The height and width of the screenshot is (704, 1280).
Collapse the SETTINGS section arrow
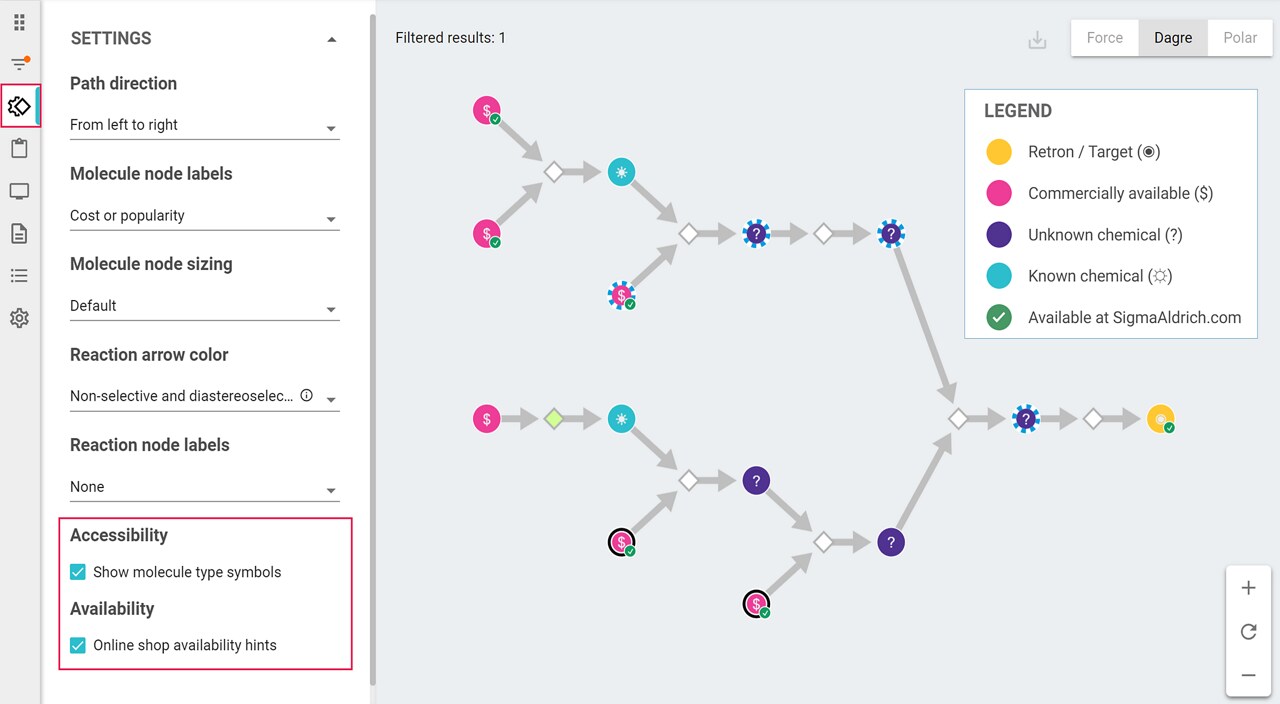332,39
